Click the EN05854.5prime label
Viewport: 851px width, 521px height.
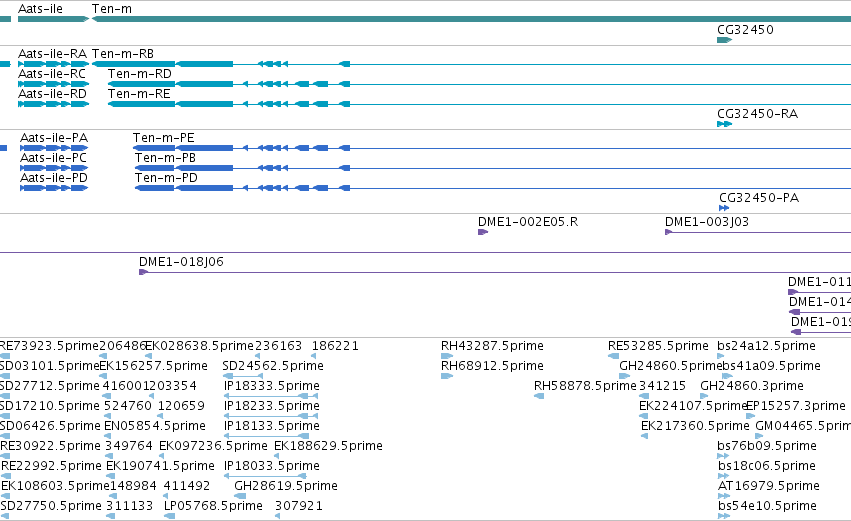click(x=155, y=426)
